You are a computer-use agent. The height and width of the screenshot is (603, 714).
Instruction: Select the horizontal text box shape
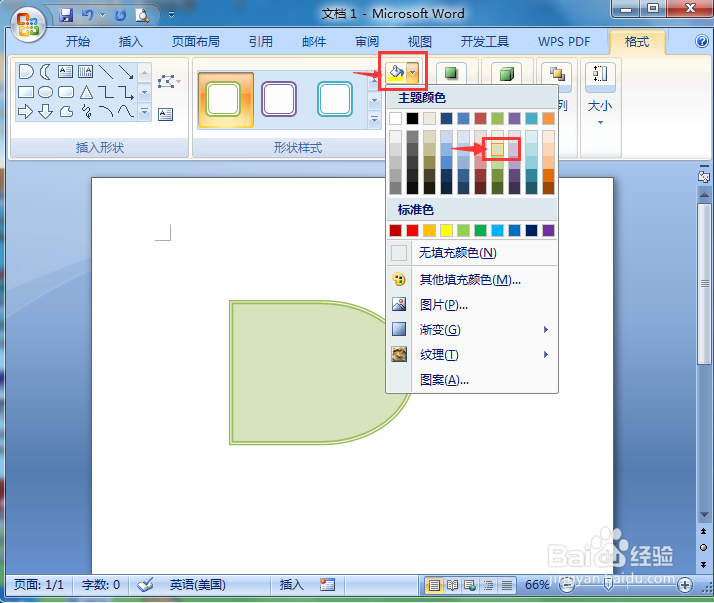click(x=65, y=72)
